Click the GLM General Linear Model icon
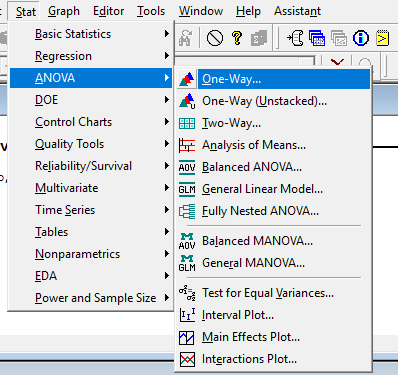Viewport: 398px width, 375px height. click(187, 189)
